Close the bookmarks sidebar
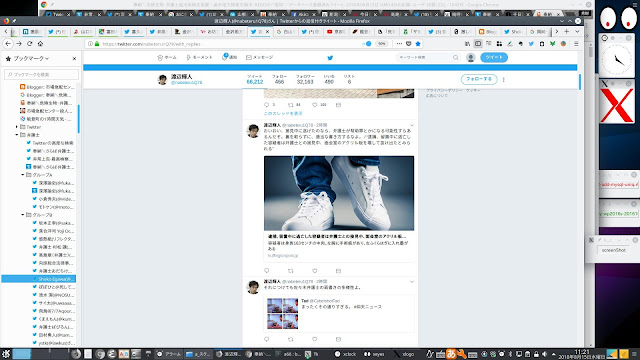This screenshot has height=360, width=640. [x=74, y=59]
